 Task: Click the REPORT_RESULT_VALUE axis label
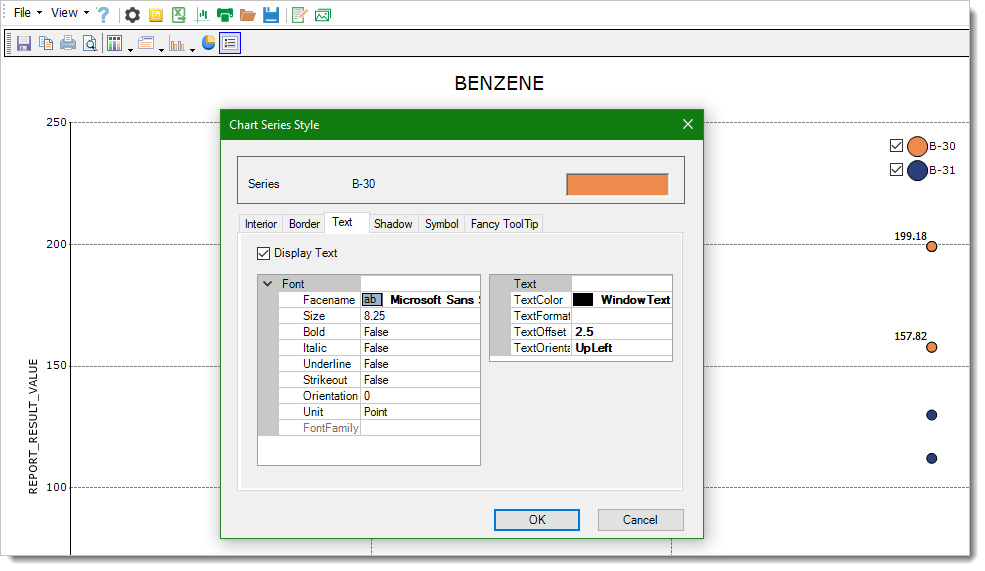coord(33,427)
